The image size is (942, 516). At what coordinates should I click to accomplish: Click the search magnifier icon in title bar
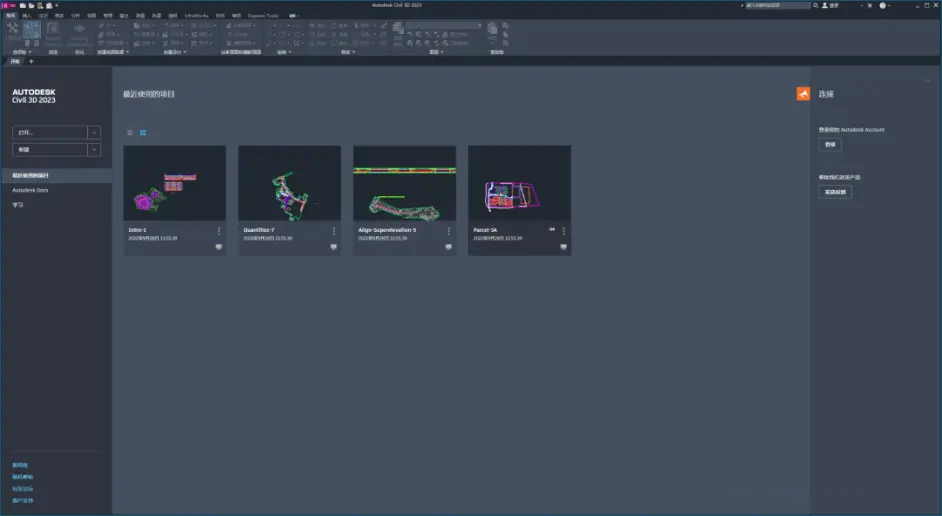pyautogui.click(x=817, y=5)
